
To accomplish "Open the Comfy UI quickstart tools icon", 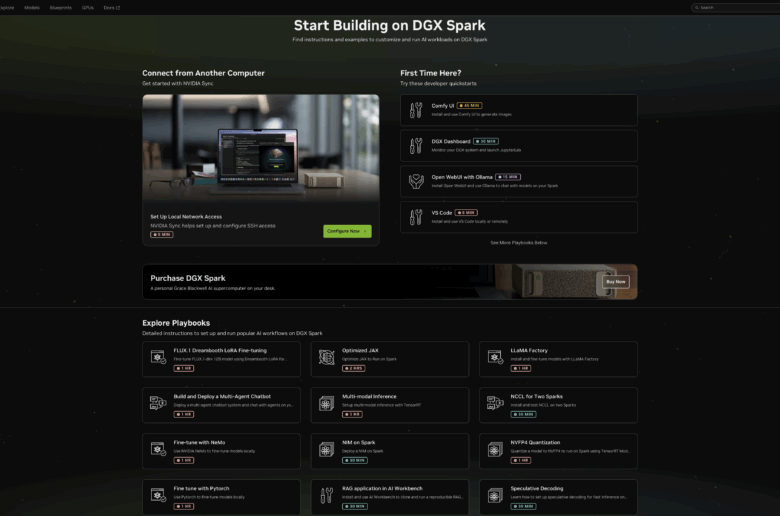I will coord(416,110).
